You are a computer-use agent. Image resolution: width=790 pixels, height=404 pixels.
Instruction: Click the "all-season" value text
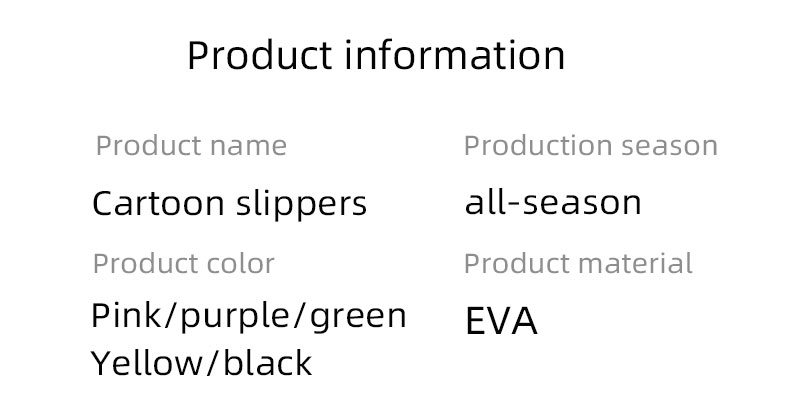coord(553,203)
